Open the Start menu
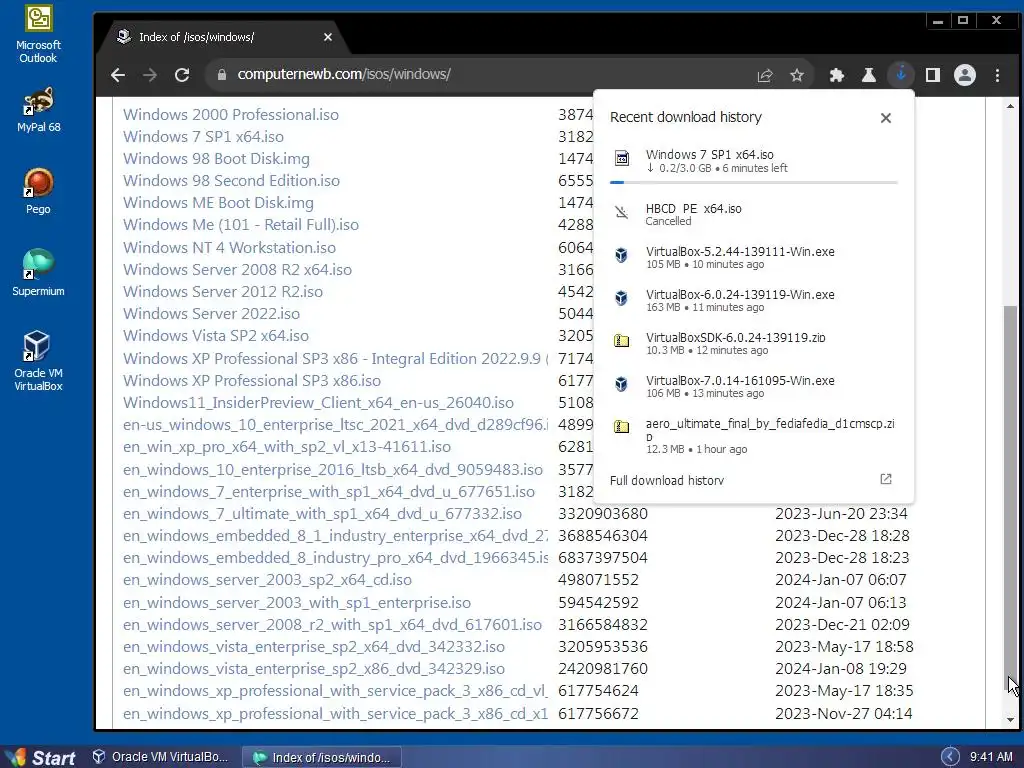Viewport: 1024px width, 768px height. coord(39,758)
